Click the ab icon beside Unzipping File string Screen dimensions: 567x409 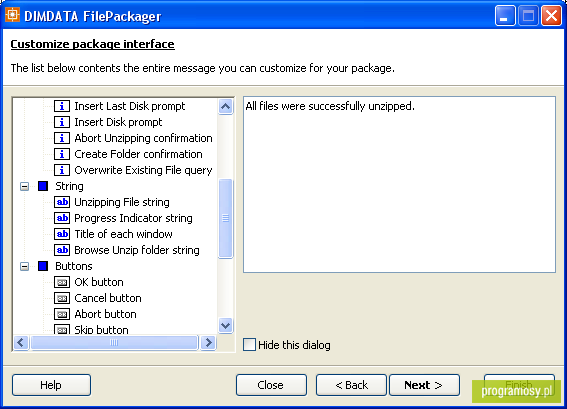pos(62,202)
